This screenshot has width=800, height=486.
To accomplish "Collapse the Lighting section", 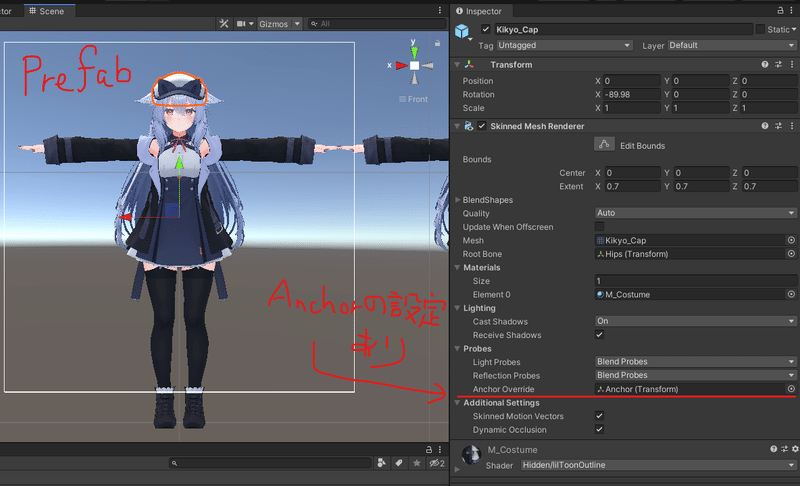I will pyautogui.click(x=457, y=308).
